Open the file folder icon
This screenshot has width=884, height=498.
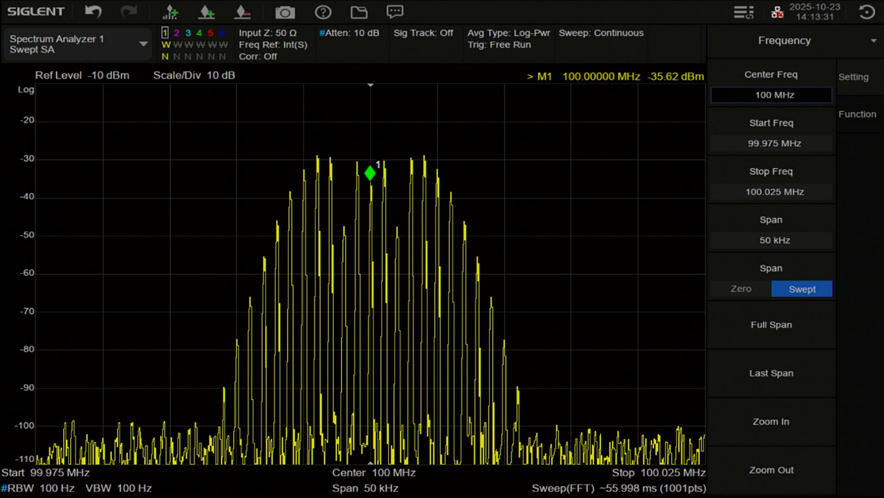coord(359,12)
